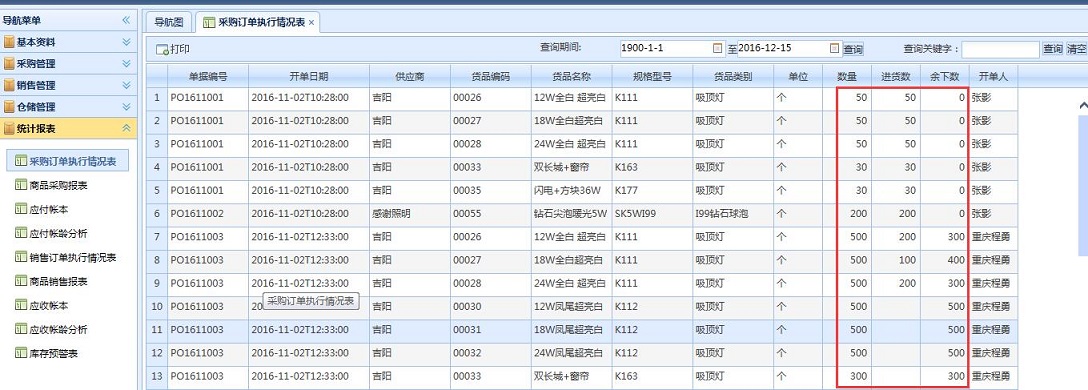Expand the 销售管理 menu section
This screenshot has width=1088, height=390.
tap(69, 86)
